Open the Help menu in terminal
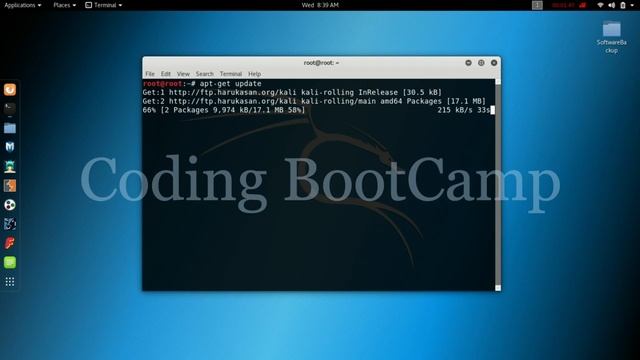The image size is (640, 360). (254, 74)
